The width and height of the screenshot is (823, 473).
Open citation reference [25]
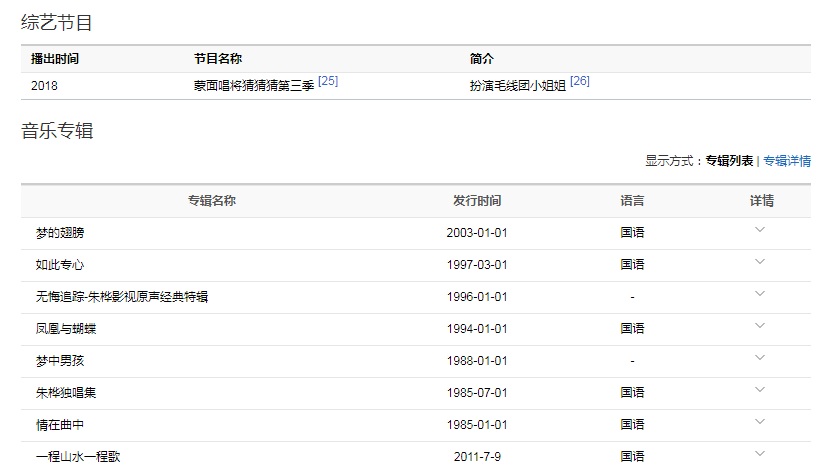click(328, 81)
